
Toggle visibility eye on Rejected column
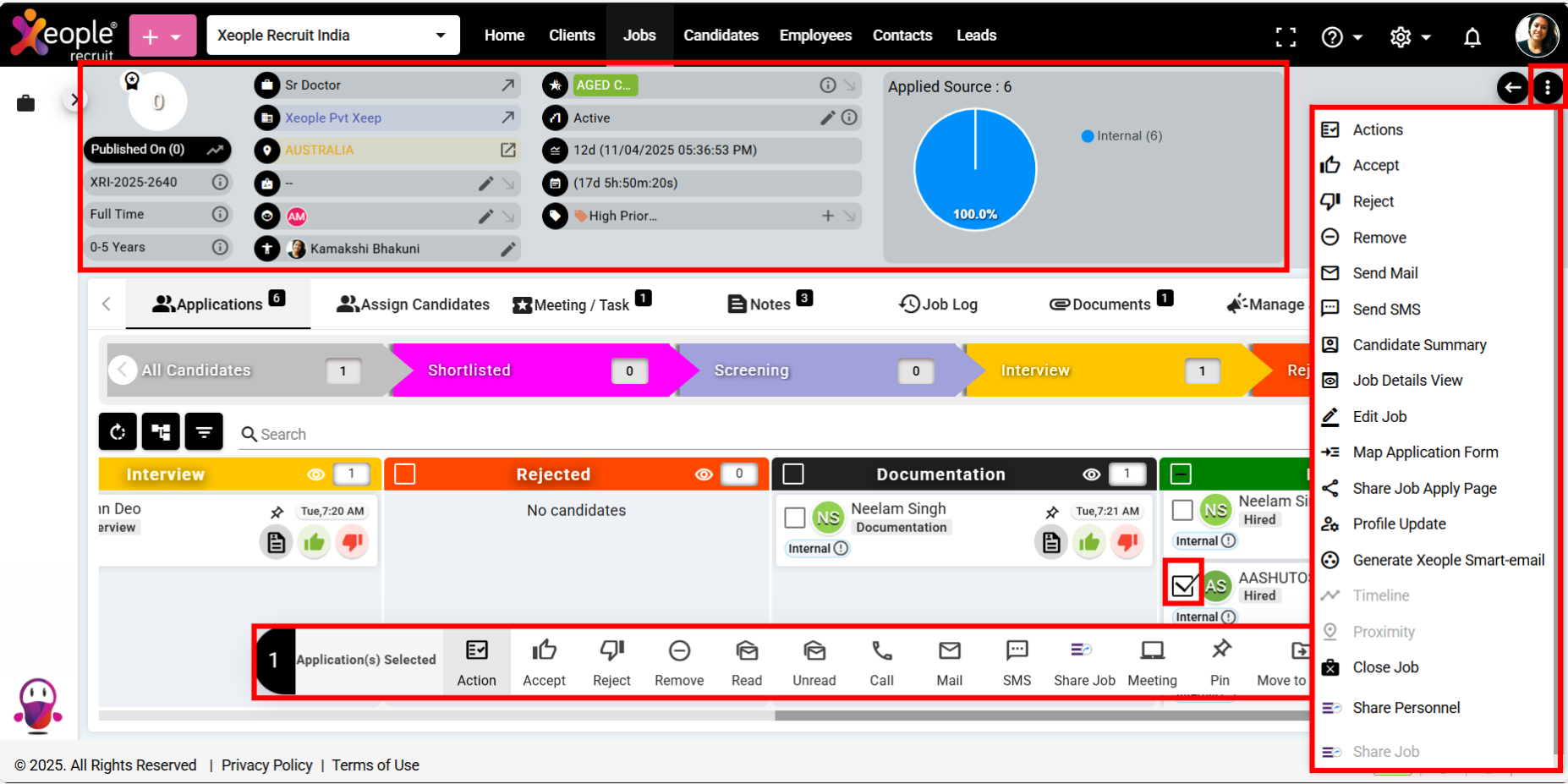click(x=704, y=474)
